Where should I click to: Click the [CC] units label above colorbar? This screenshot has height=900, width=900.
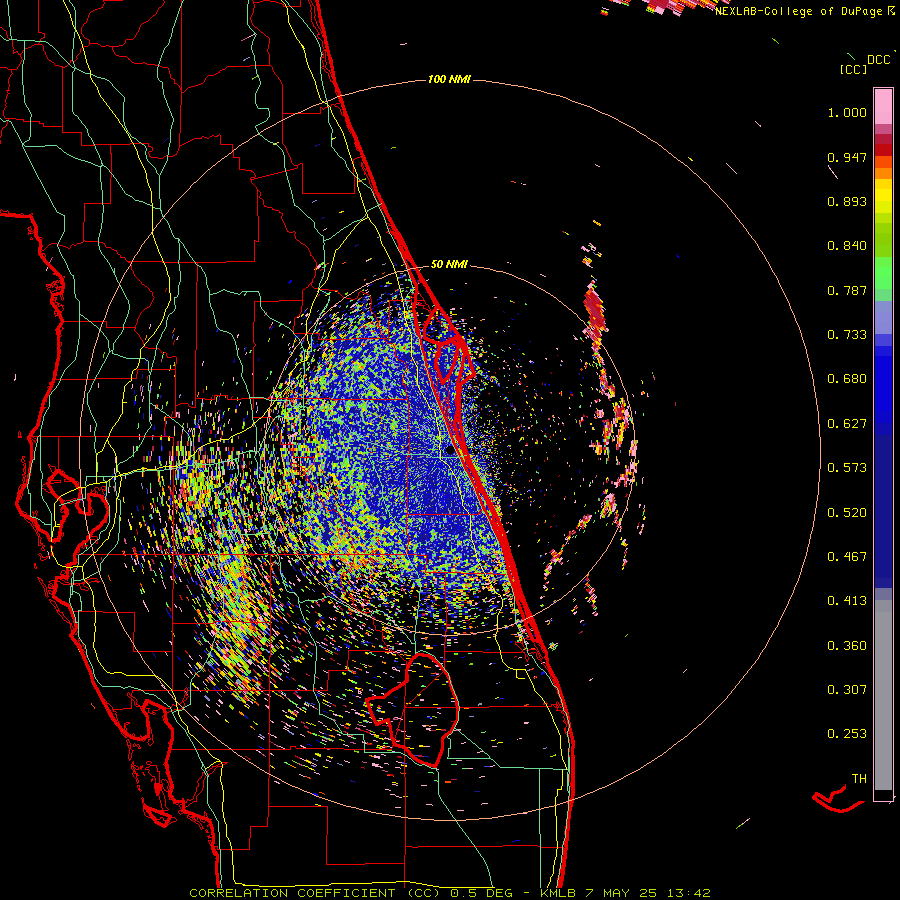[853, 69]
